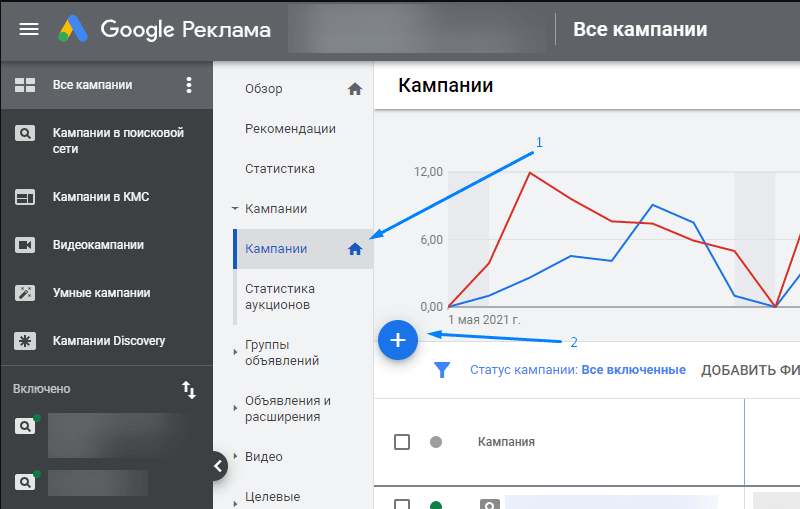Screen dimensions: 800x509
Task: Open Умные кампании
Action: 101,293
